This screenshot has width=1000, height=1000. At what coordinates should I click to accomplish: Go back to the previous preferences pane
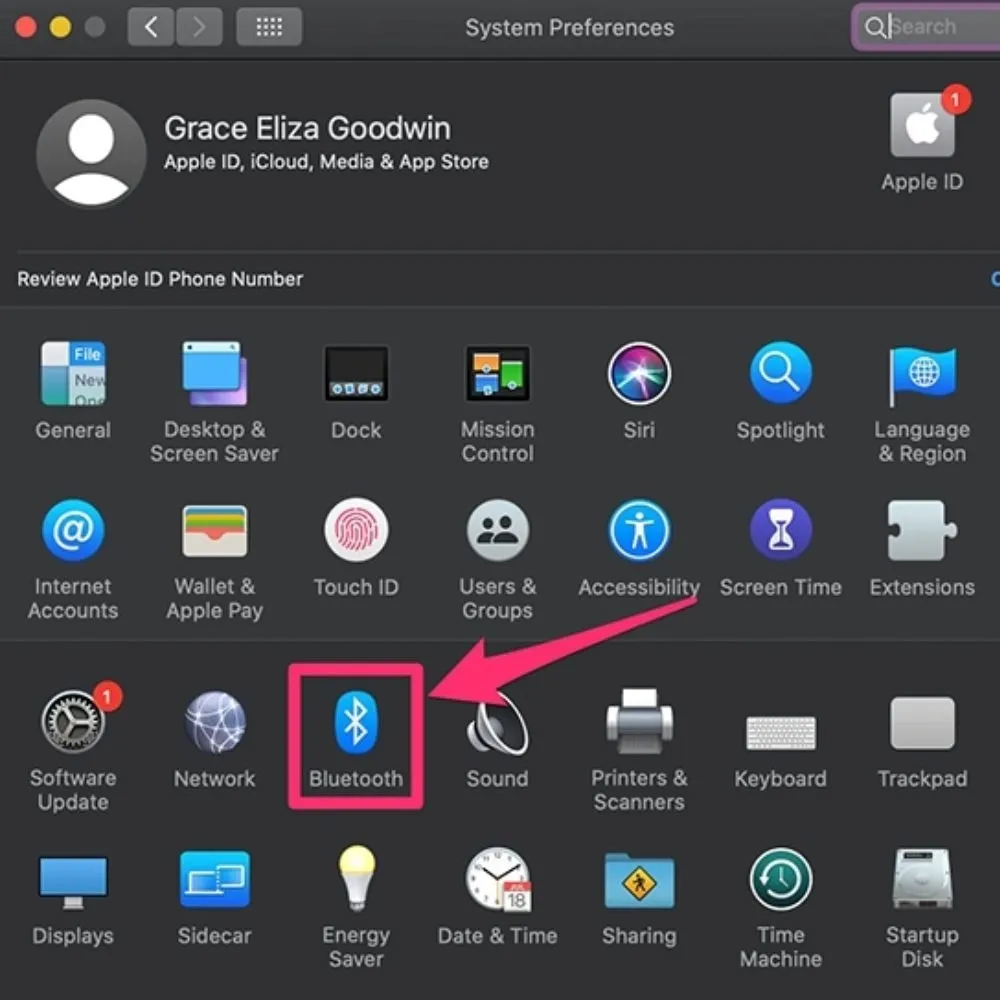(150, 26)
